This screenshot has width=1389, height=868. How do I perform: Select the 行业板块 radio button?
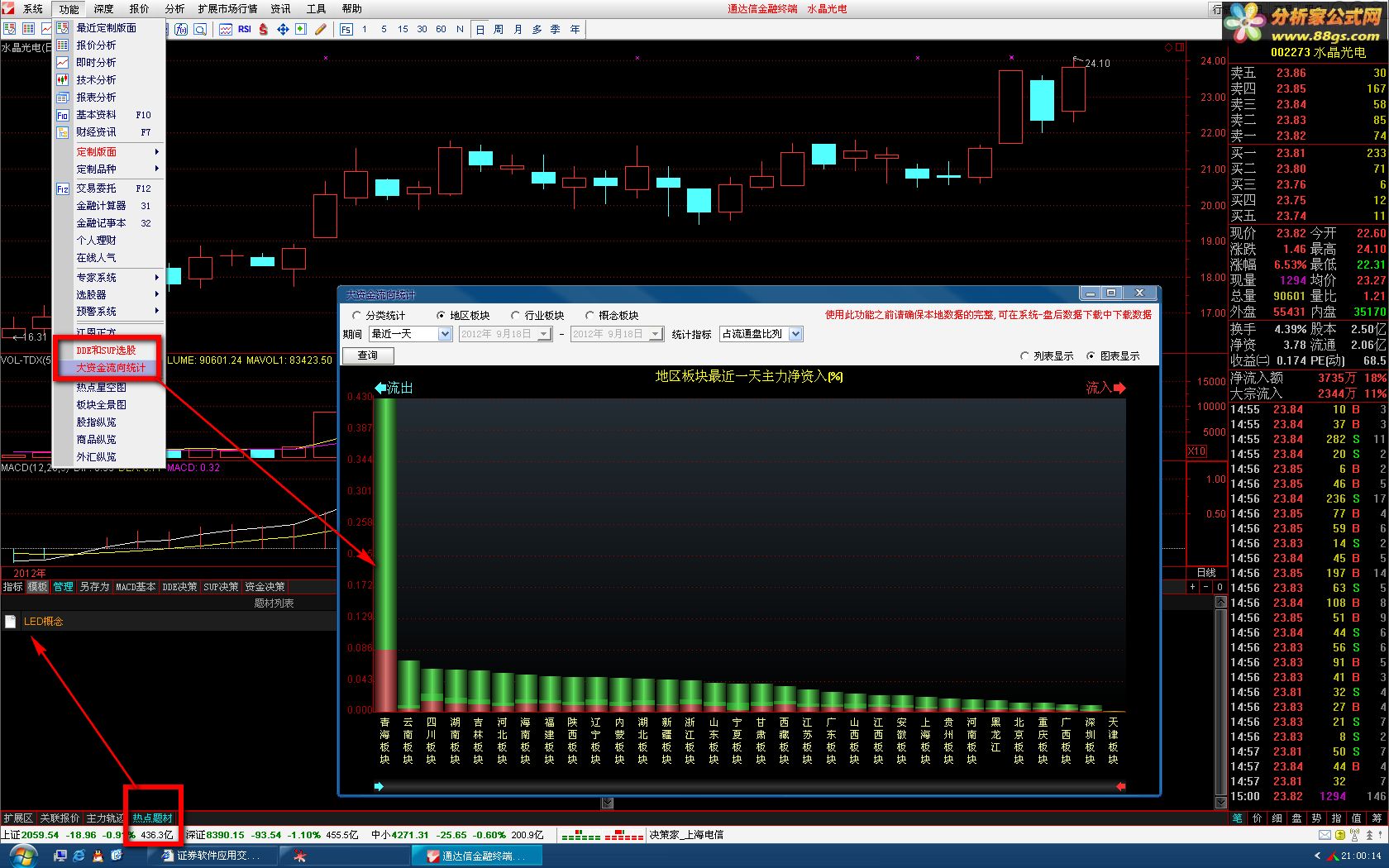(515, 315)
